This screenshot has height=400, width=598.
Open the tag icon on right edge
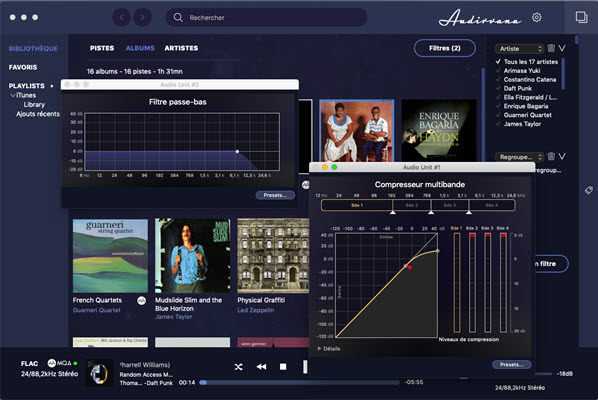(588, 190)
